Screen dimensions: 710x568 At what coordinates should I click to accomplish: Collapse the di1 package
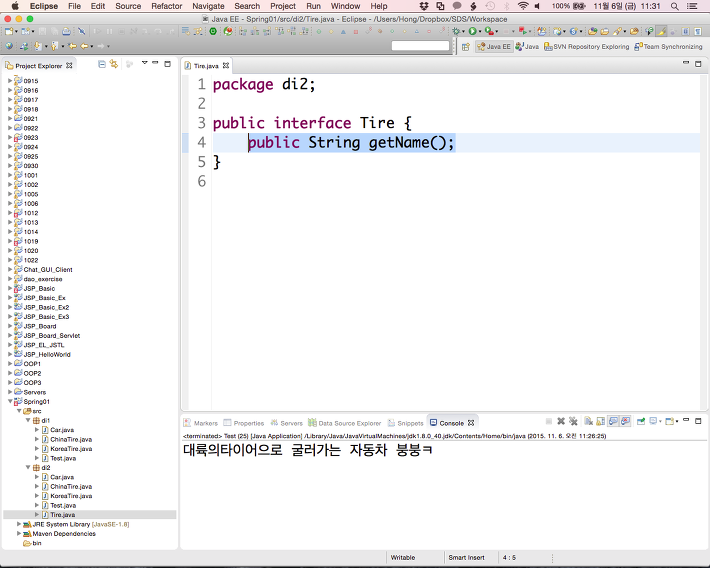pyautogui.click(x=28, y=420)
